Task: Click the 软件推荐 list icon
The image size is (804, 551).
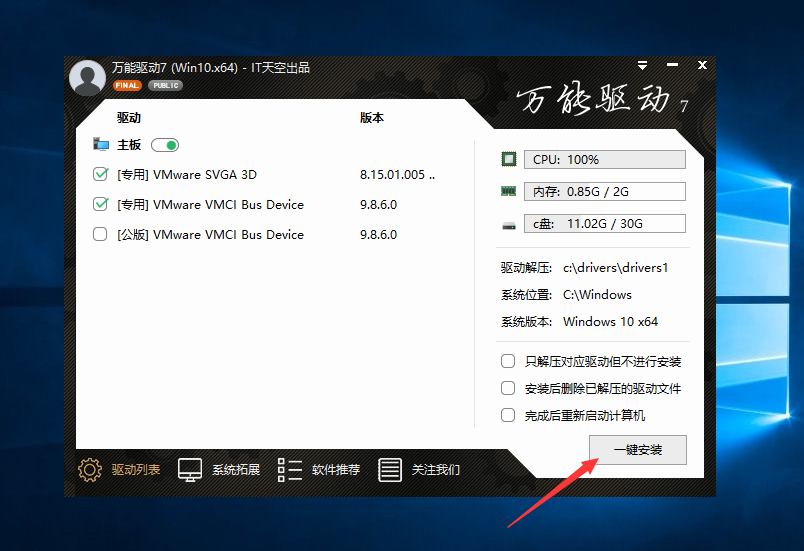Action: pyautogui.click(x=290, y=470)
